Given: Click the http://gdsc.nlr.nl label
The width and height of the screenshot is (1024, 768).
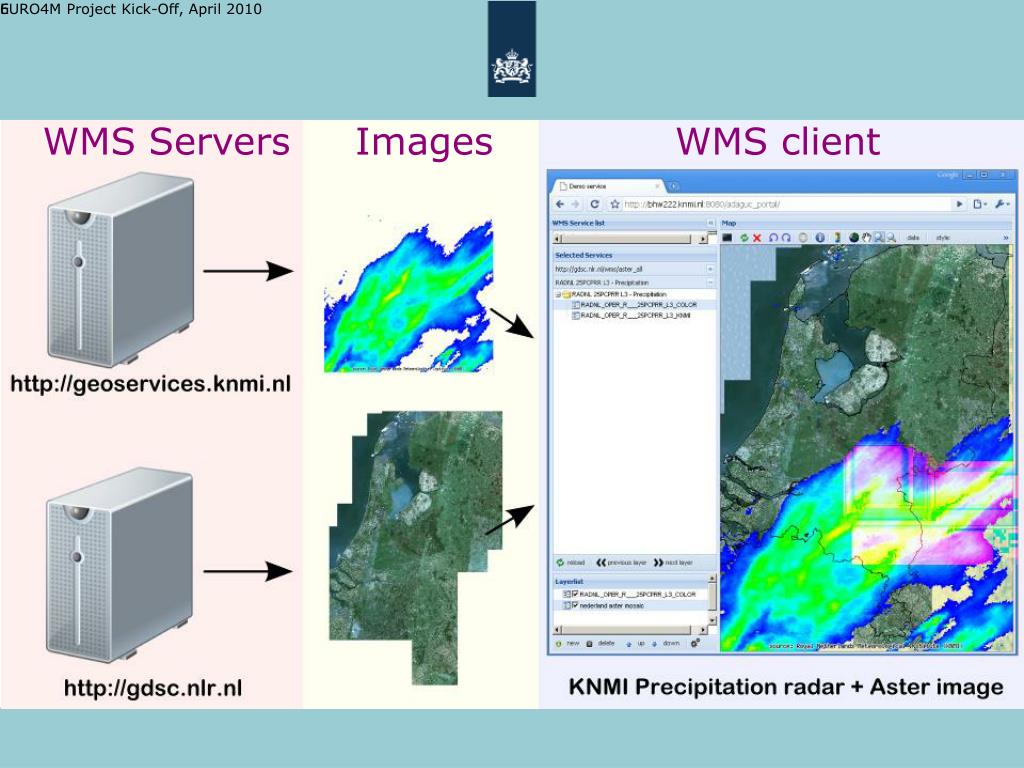Looking at the screenshot, I should click(x=153, y=688).
